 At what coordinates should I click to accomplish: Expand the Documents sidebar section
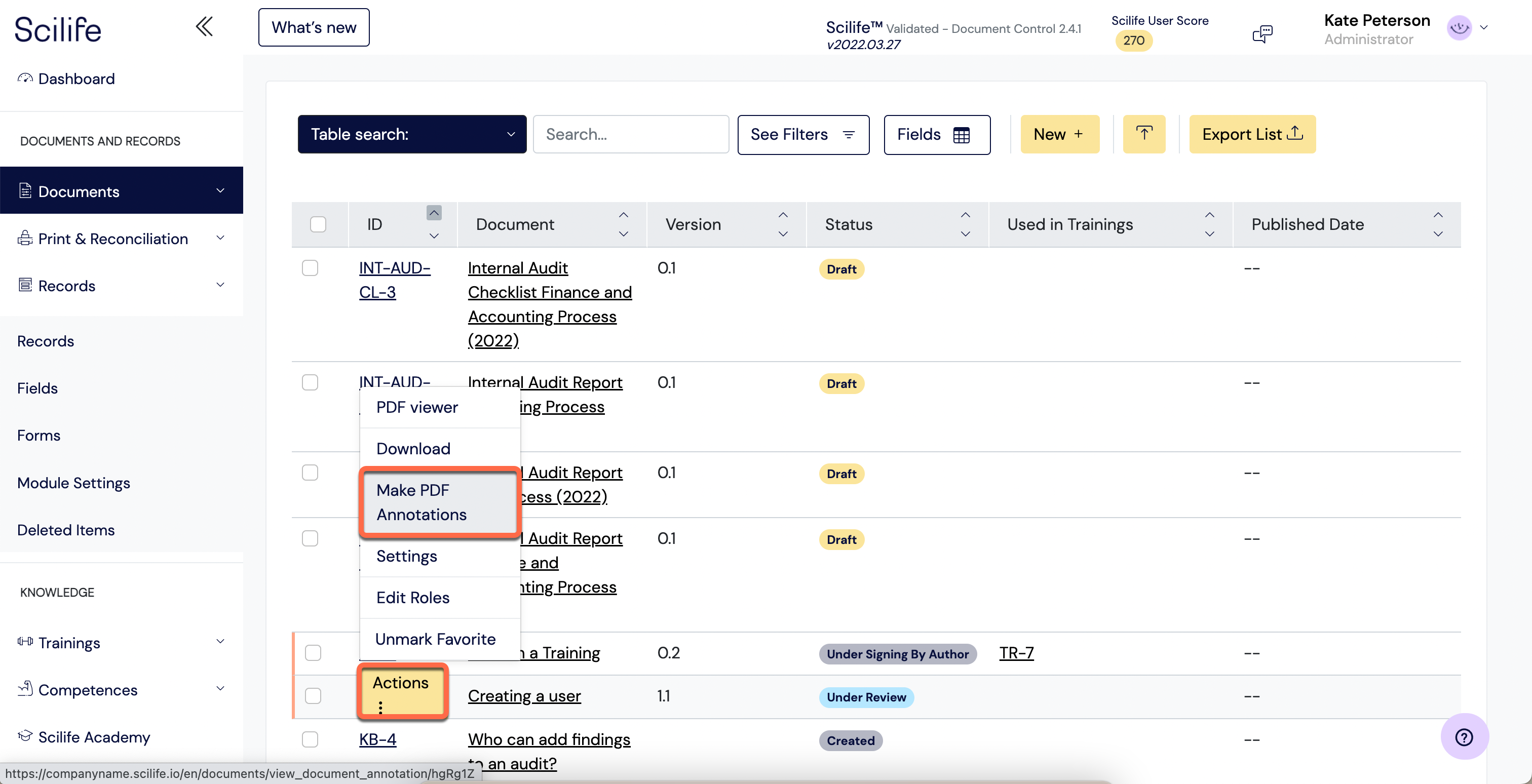[x=220, y=191]
